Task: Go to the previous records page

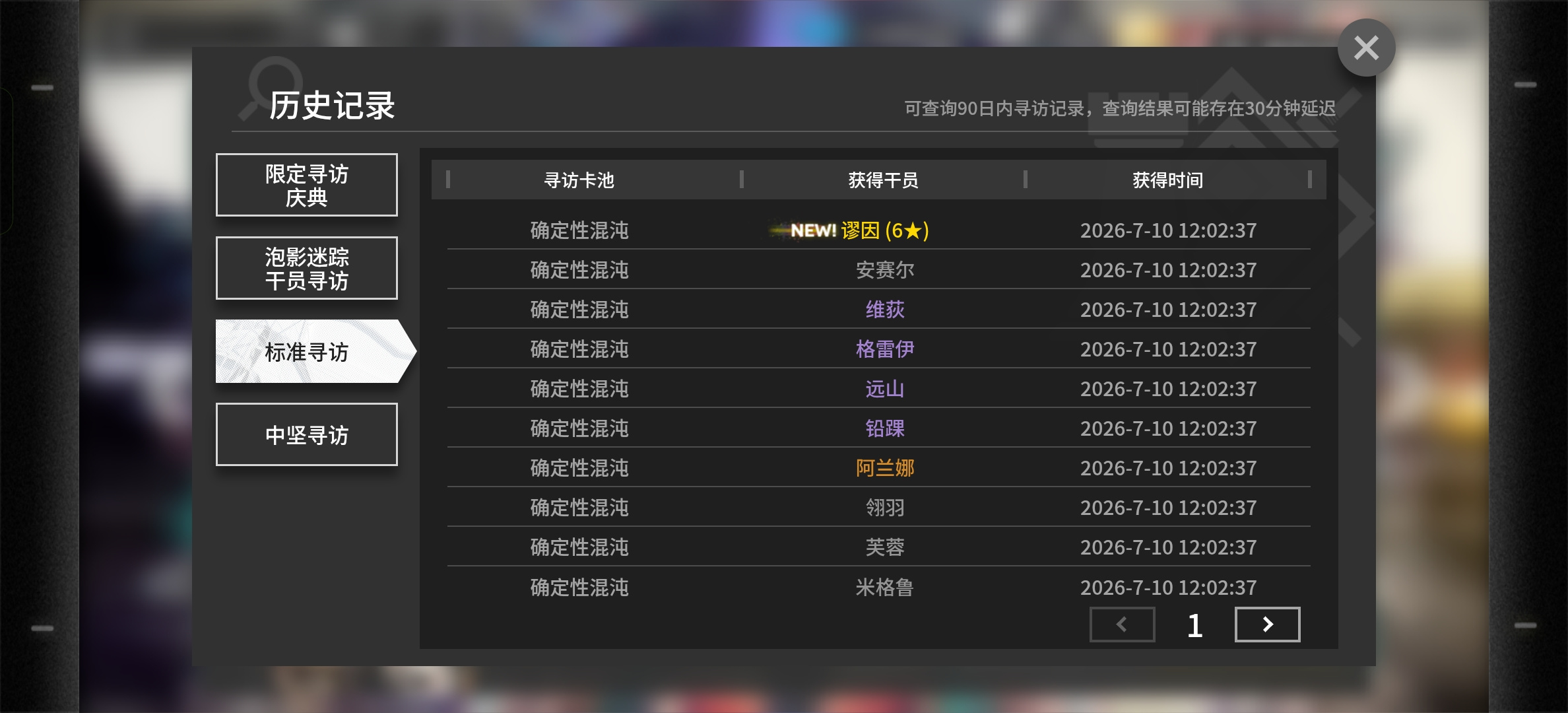Action: [1122, 625]
